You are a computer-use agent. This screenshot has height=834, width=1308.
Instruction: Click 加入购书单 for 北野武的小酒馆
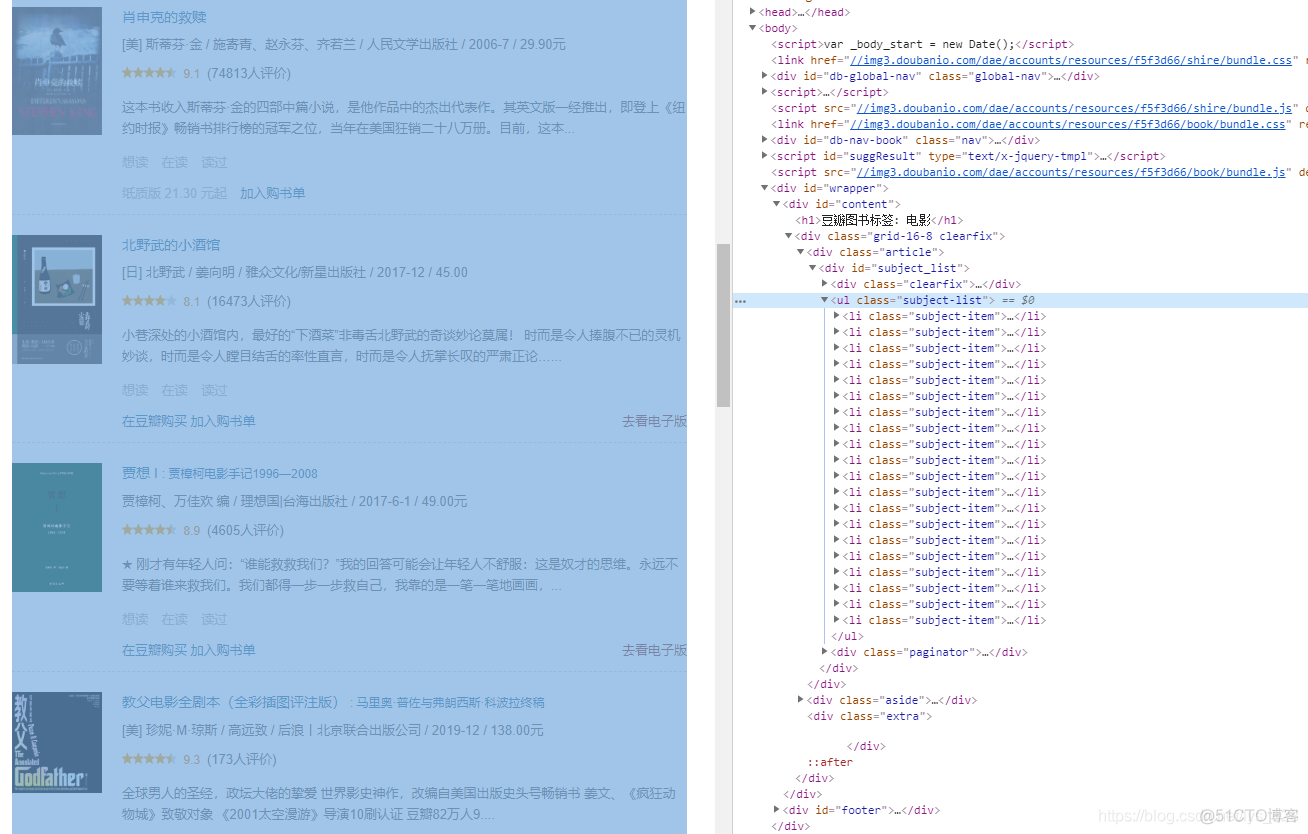coord(223,421)
